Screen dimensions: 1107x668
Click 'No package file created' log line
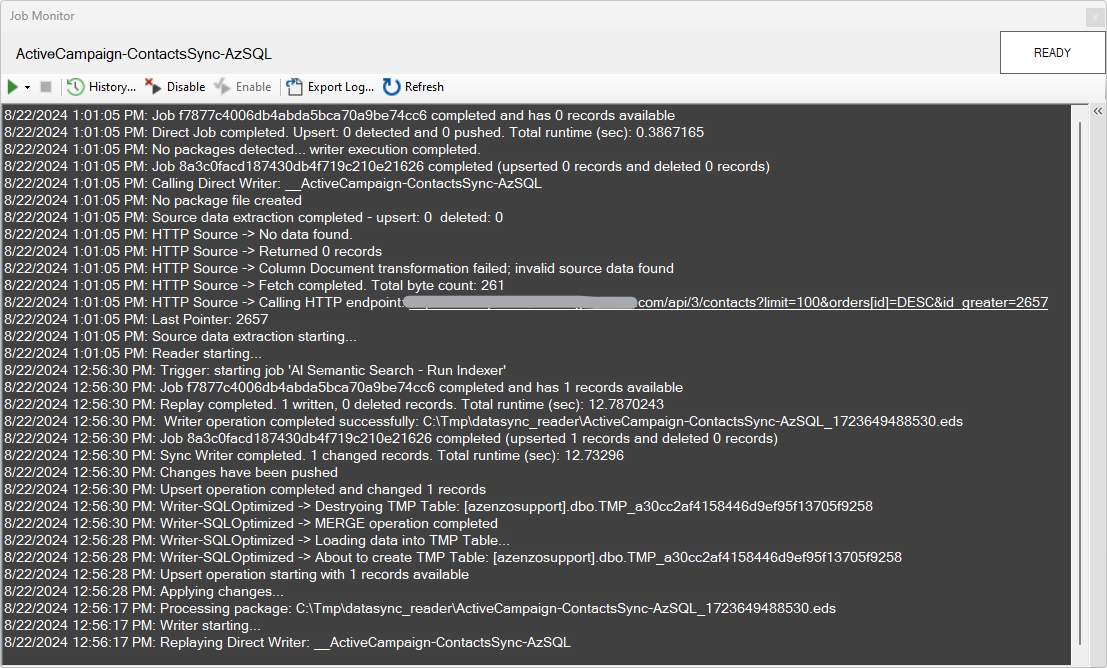point(153,201)
